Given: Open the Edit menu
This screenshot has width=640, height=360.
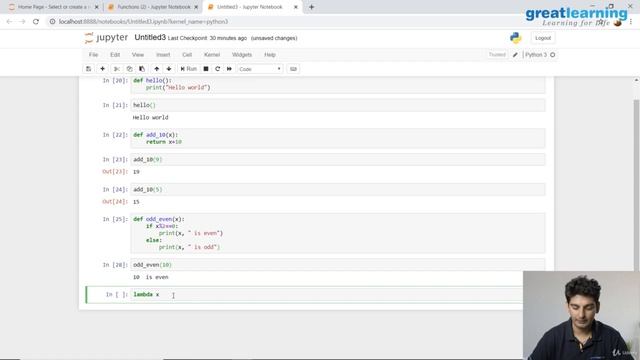Looking at the screenshot, I should tap(115, 55).
